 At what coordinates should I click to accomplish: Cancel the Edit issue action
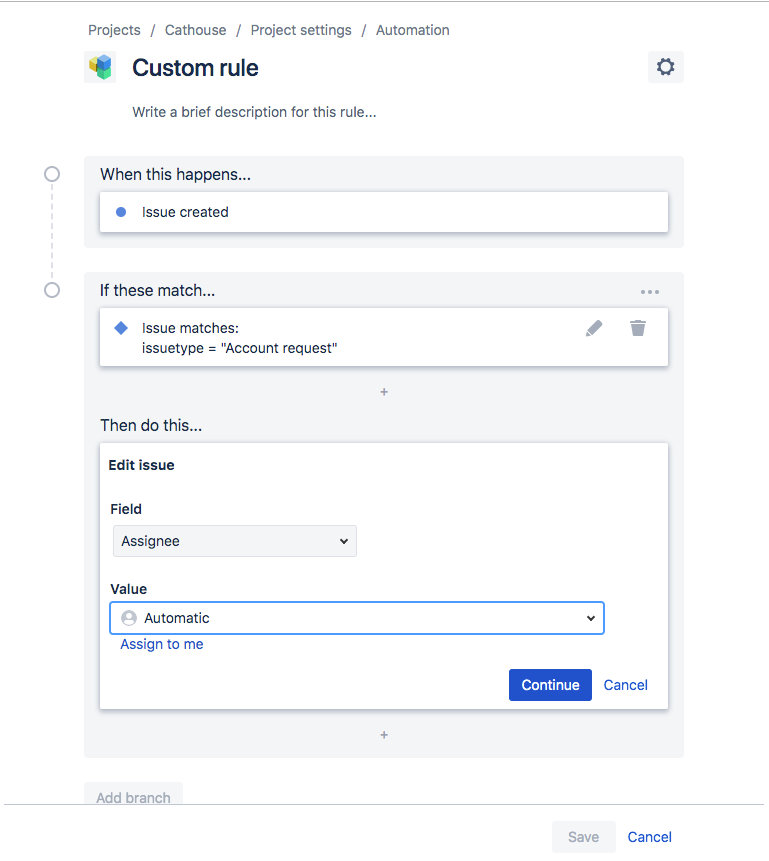coord(625,685)
